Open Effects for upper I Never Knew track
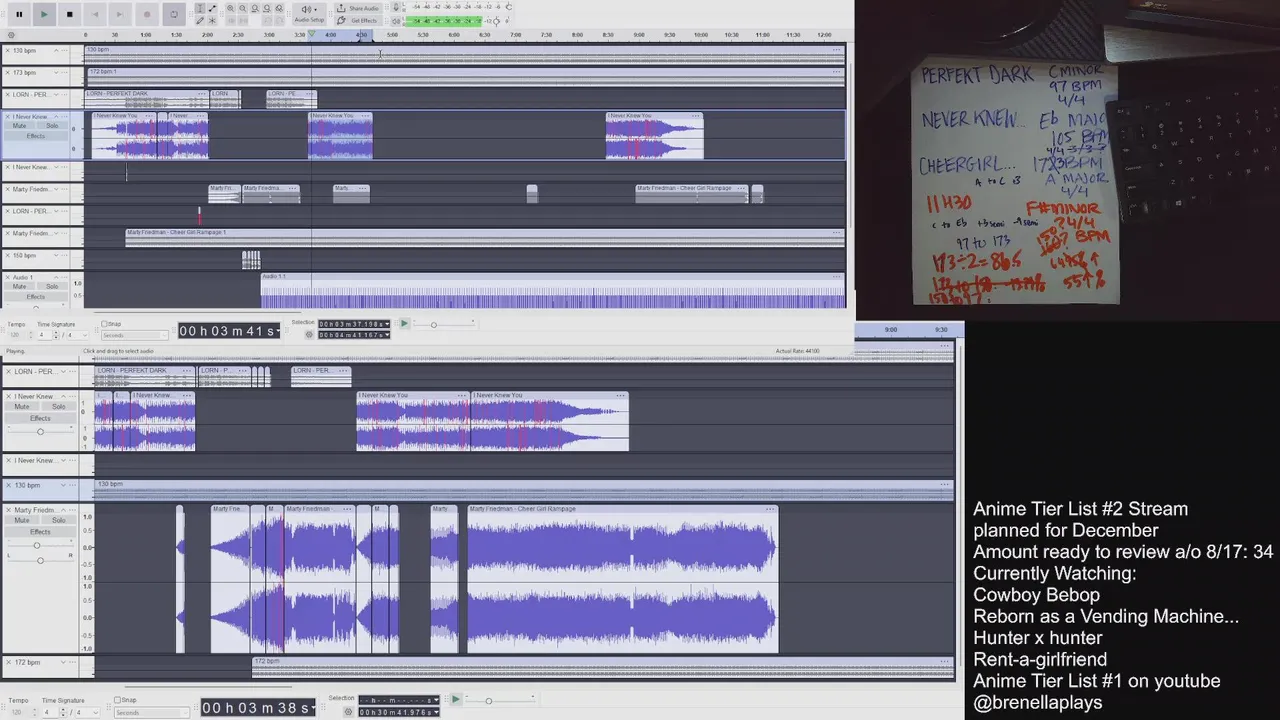Viewport: 1280px width, 720px height. (x=36, y=136)
